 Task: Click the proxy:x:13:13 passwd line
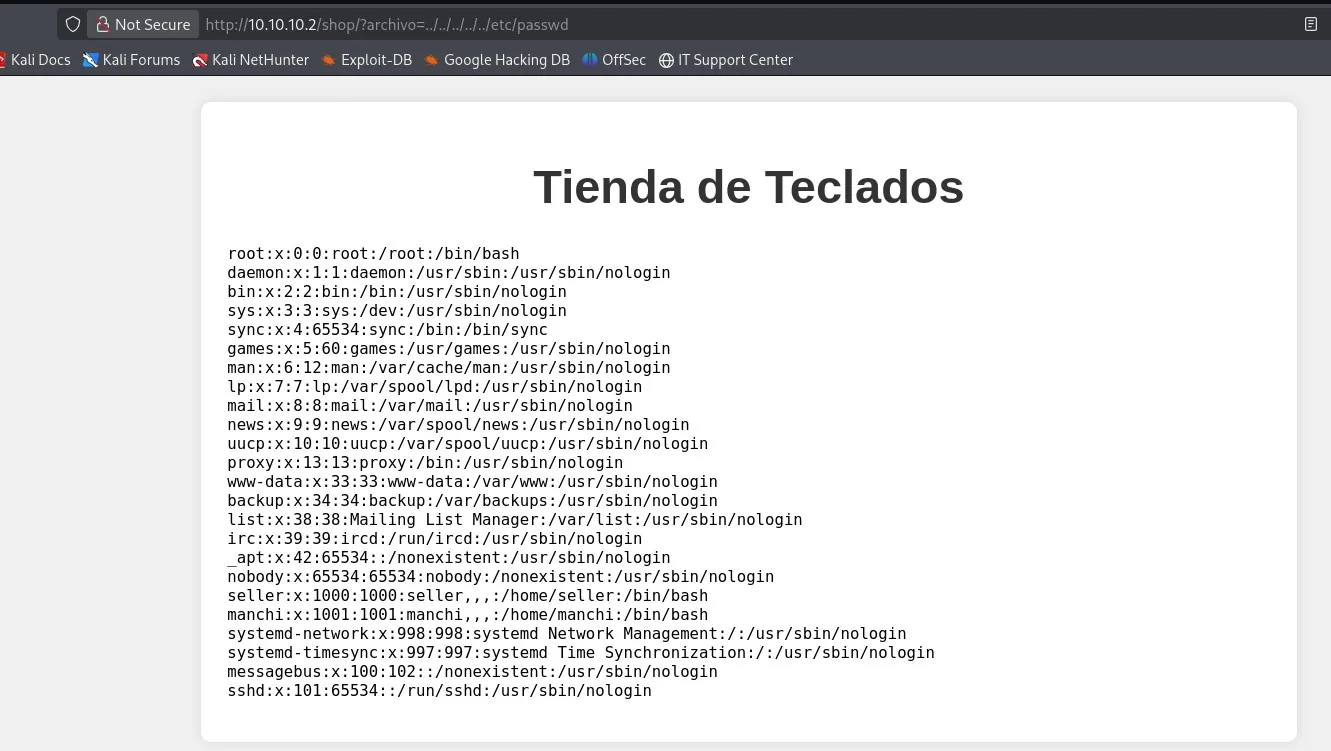(425, 463)
